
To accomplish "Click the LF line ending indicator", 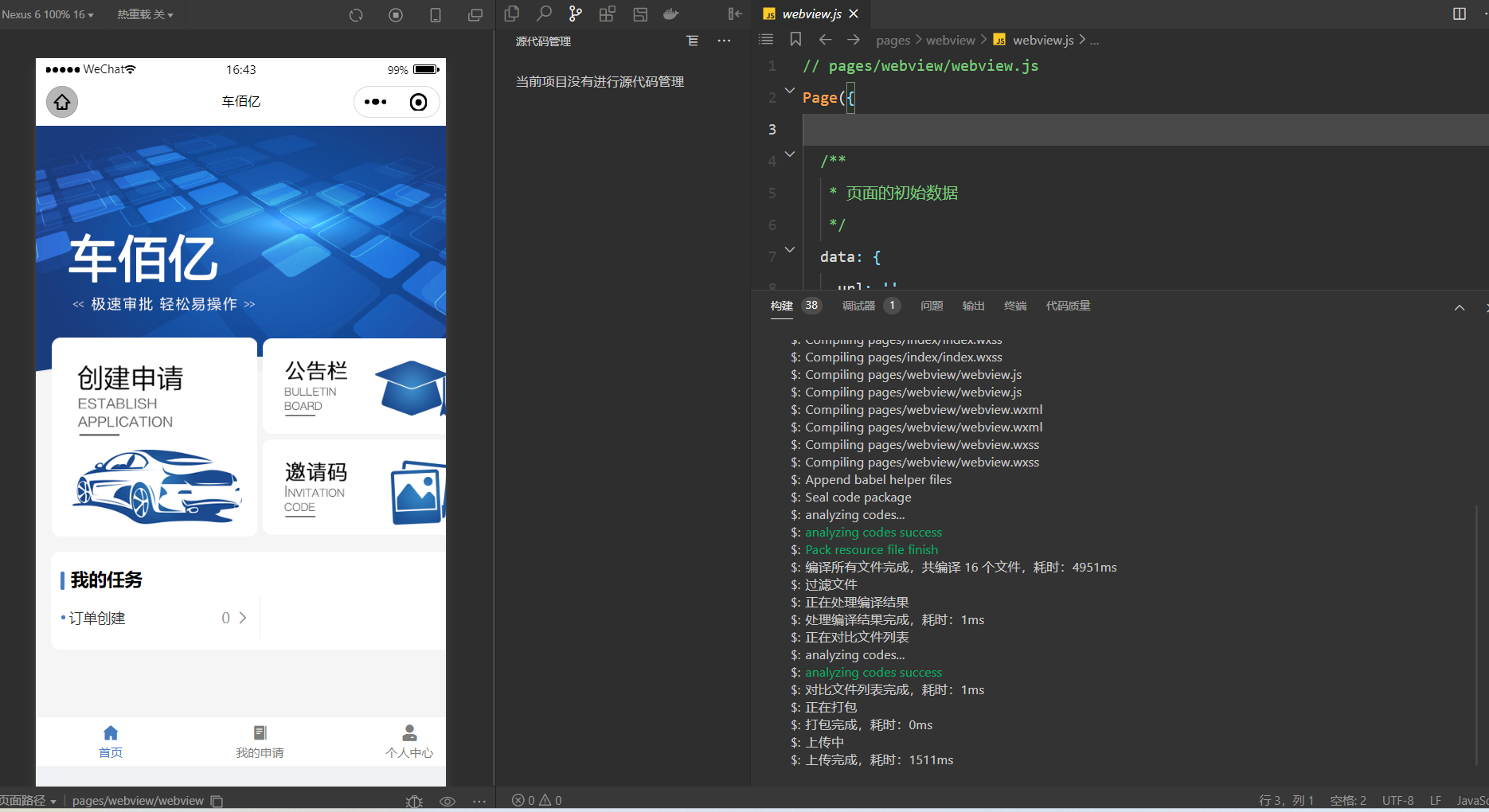I will coord(1436,801).
